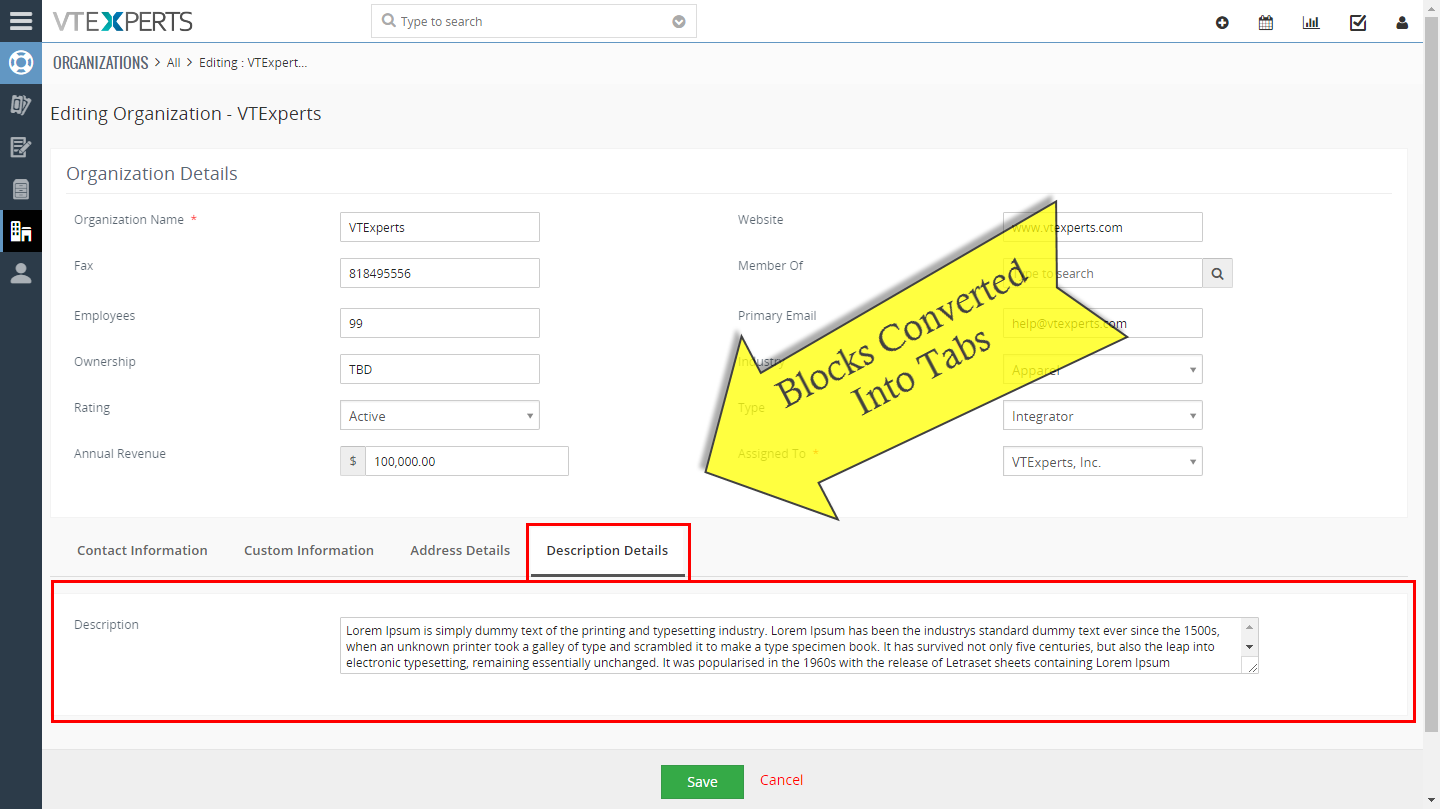Open the Contacts person sidebar icon
Image resolution: width=1440 pixels, height=809 pixels.
[x=21, y=273]
